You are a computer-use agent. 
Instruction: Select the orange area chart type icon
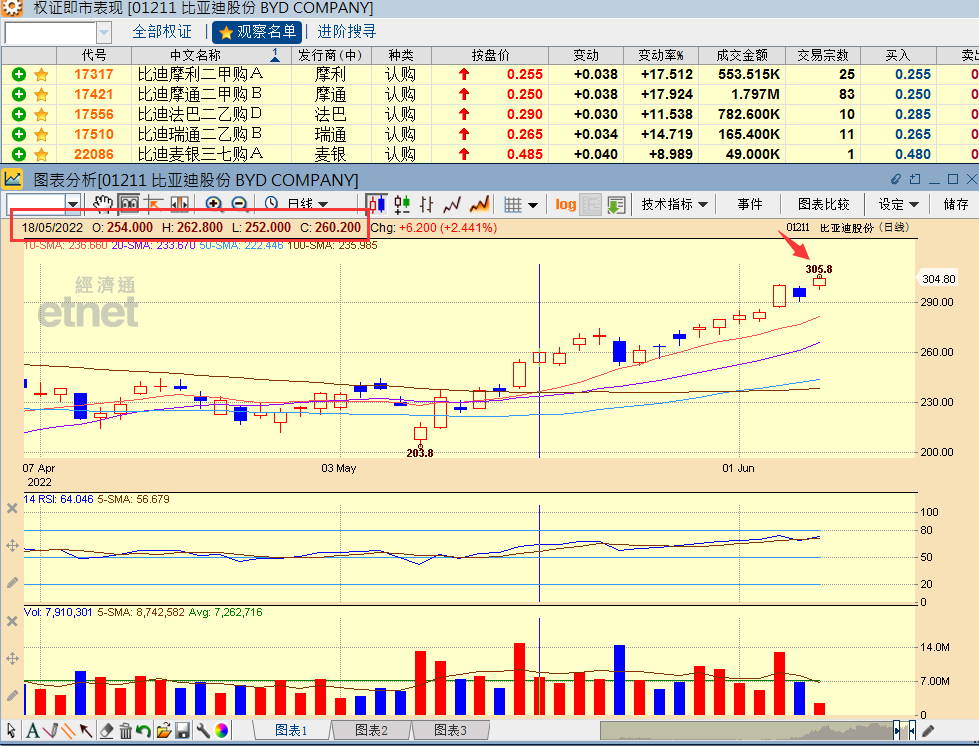coord(479,204)
